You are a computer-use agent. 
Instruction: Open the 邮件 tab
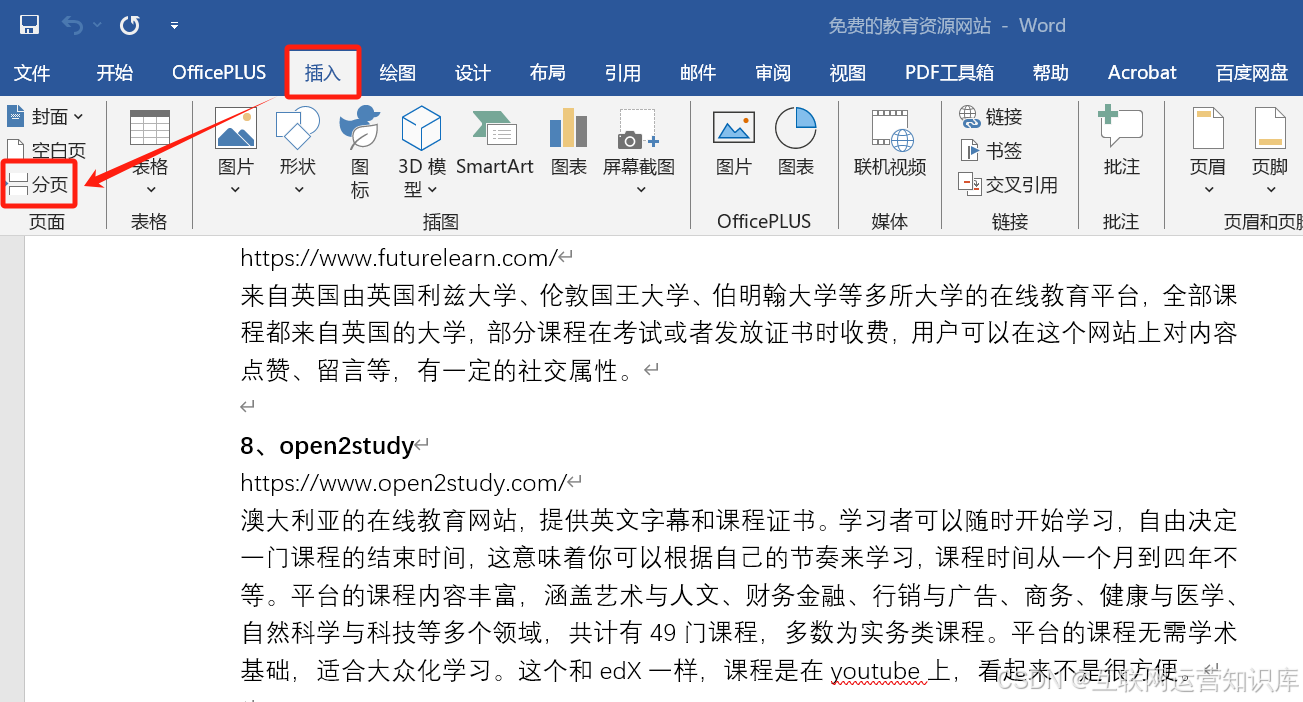point(698,73)
